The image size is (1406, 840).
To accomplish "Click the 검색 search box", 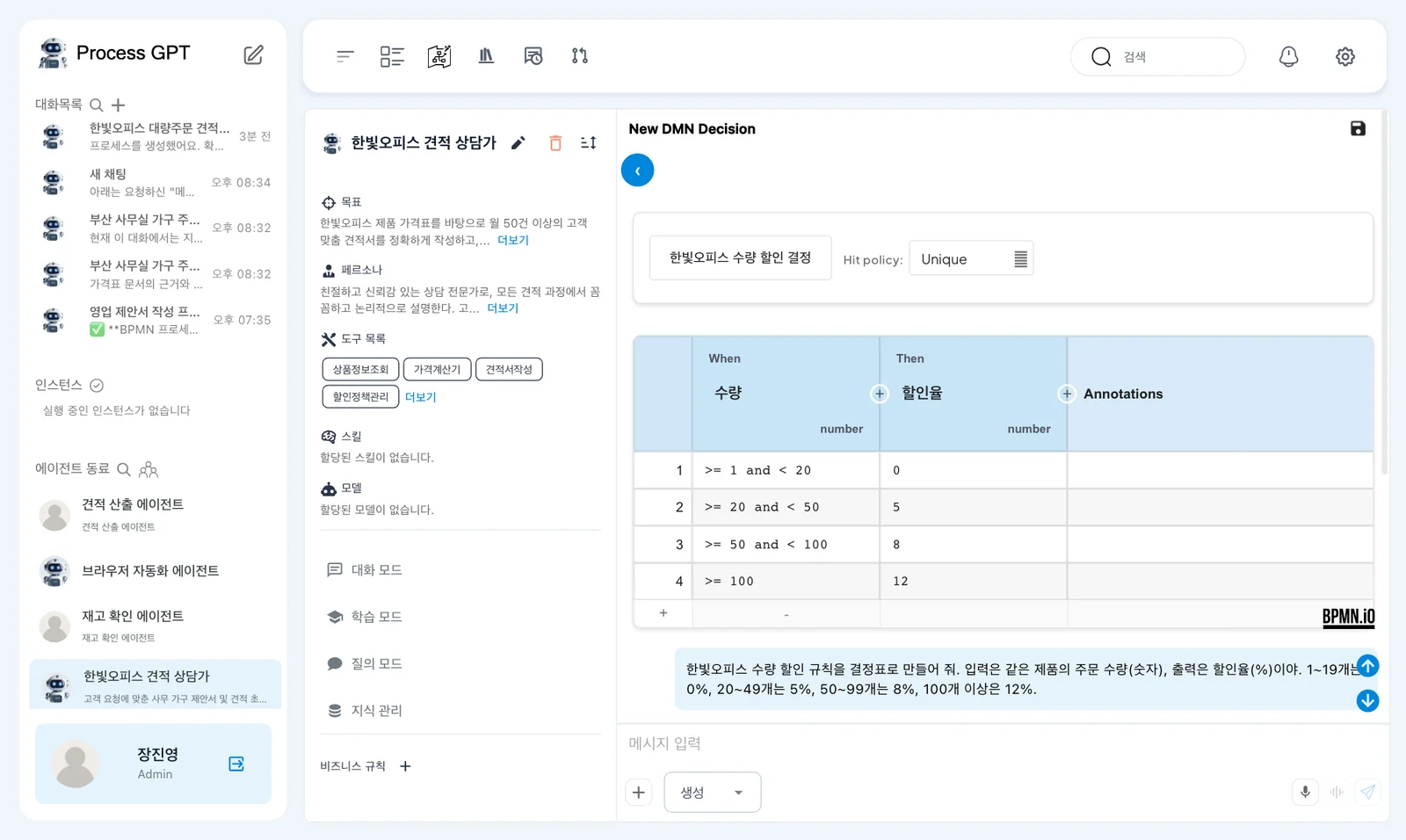I will pos(1157,56).
